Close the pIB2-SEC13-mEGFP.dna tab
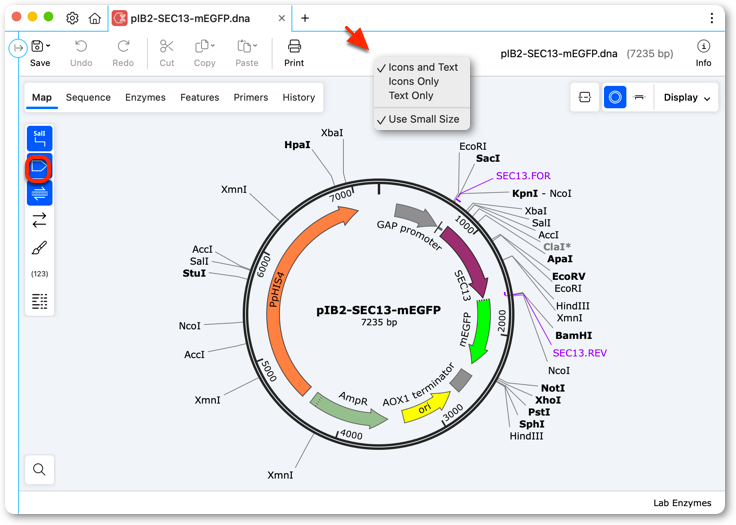The height and width of the screenshot is (525, 736). tap(282, 18)
